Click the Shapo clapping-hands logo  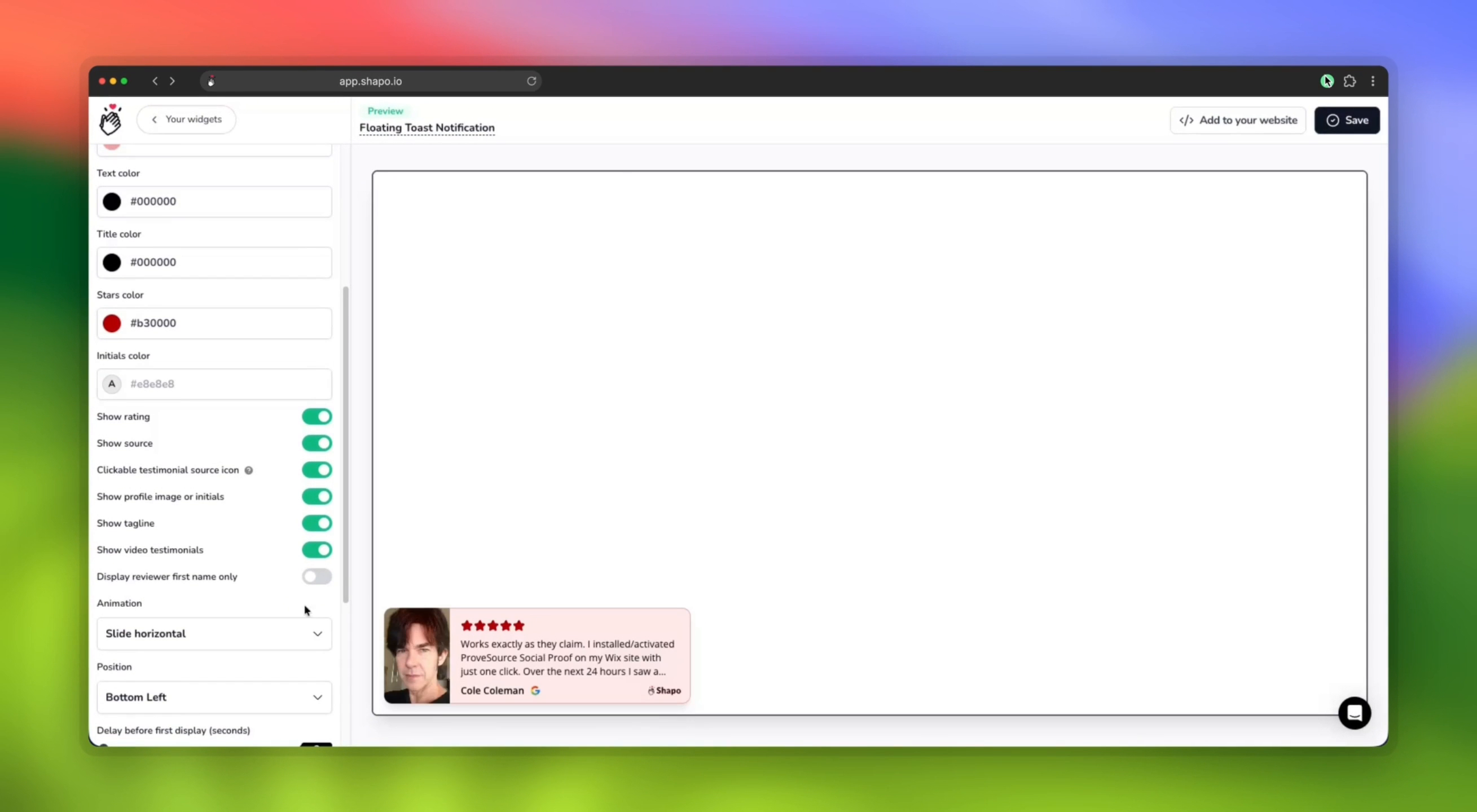tap(110, 118)
